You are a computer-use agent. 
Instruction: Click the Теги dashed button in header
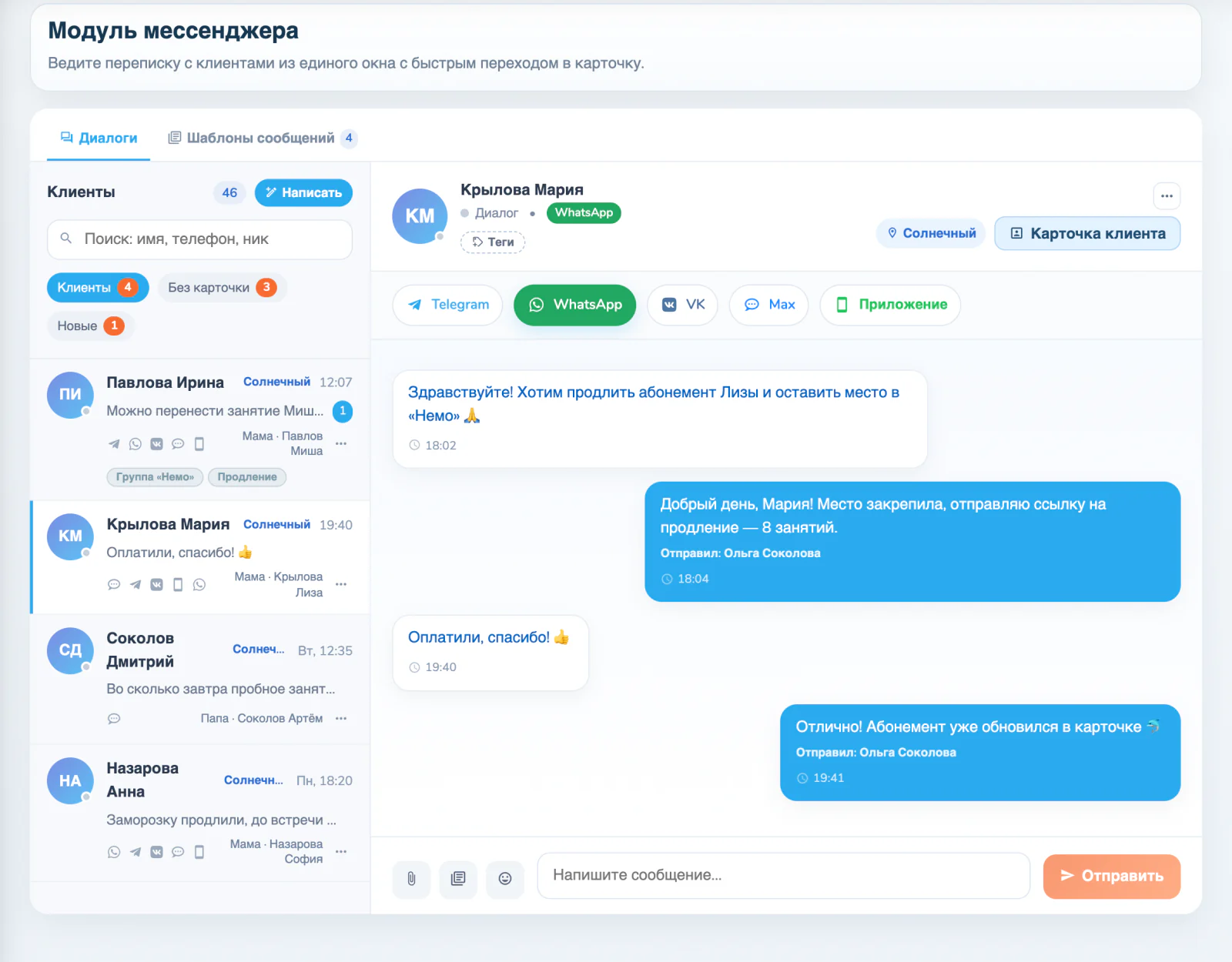(x=493, y=242)
